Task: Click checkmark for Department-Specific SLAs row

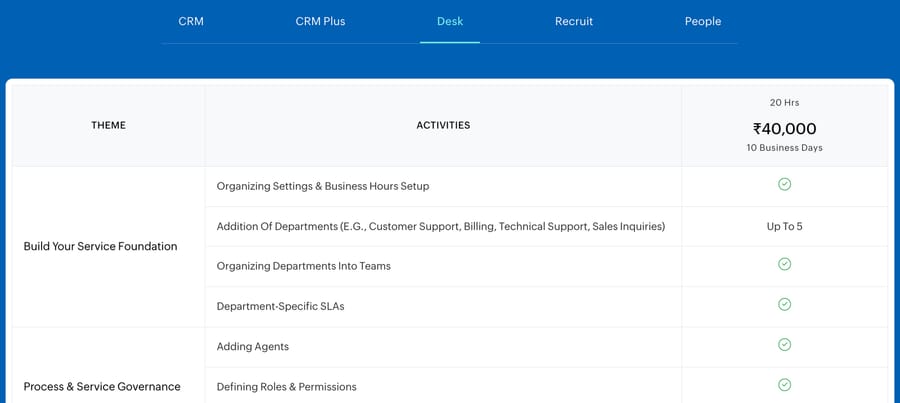Action: (x=785, y=304)
